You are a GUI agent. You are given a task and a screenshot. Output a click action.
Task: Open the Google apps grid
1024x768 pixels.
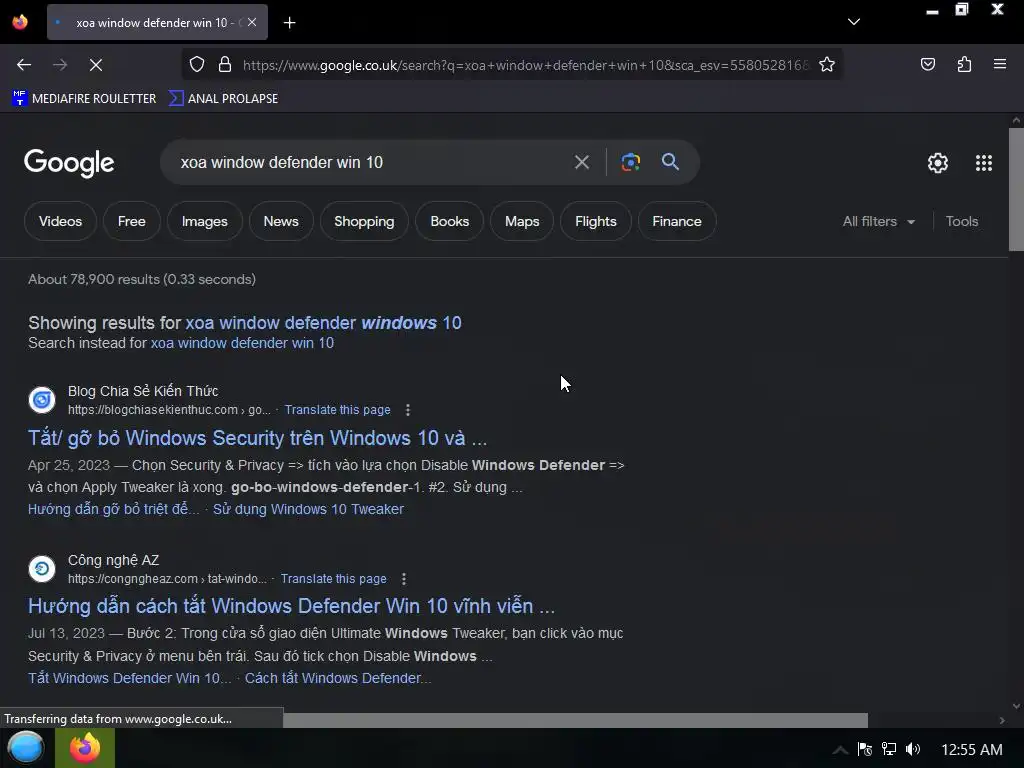coord(984,163)
